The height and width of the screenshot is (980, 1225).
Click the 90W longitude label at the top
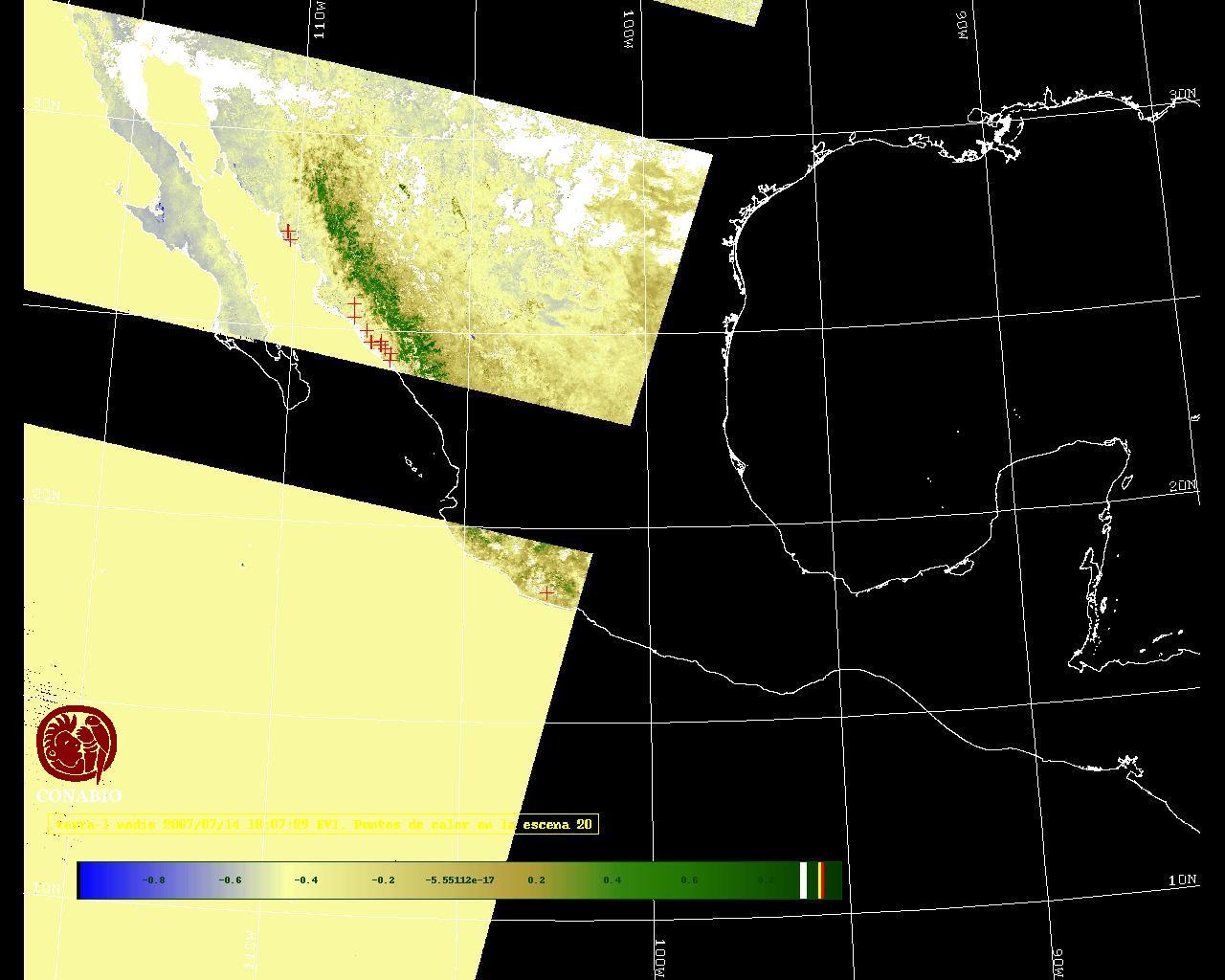tap(962, 26)
